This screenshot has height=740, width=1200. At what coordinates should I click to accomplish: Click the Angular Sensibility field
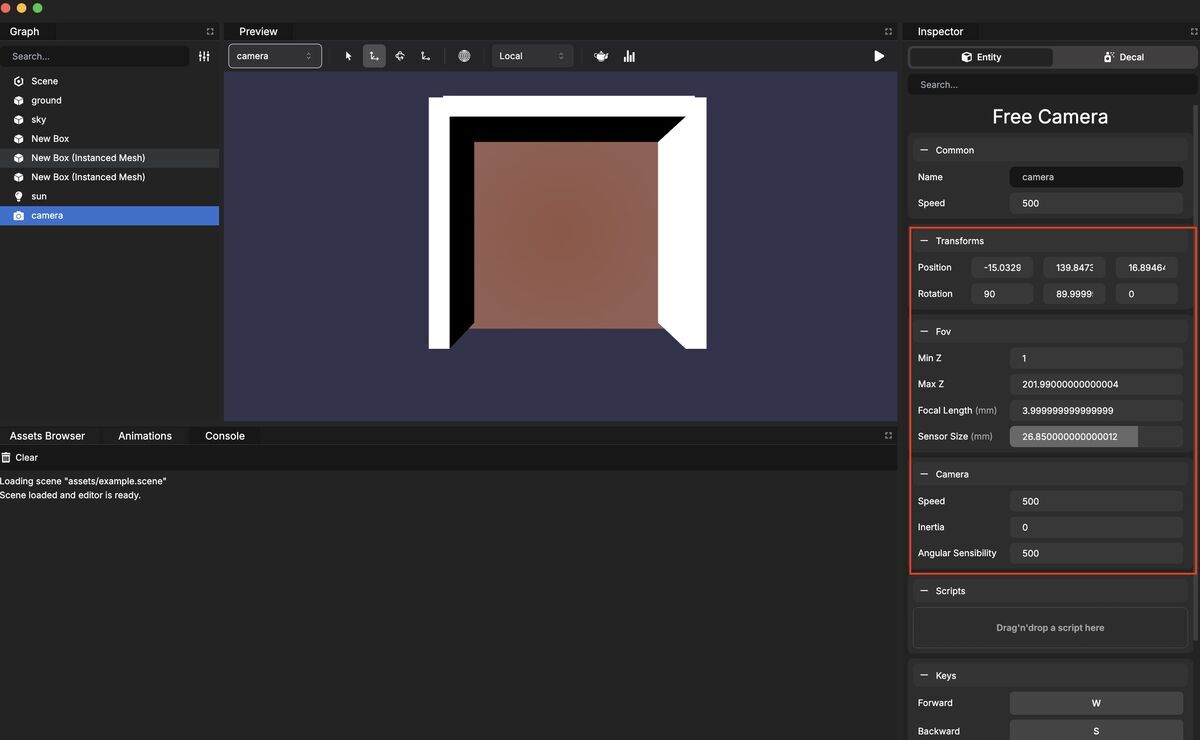pos(1096,553)
